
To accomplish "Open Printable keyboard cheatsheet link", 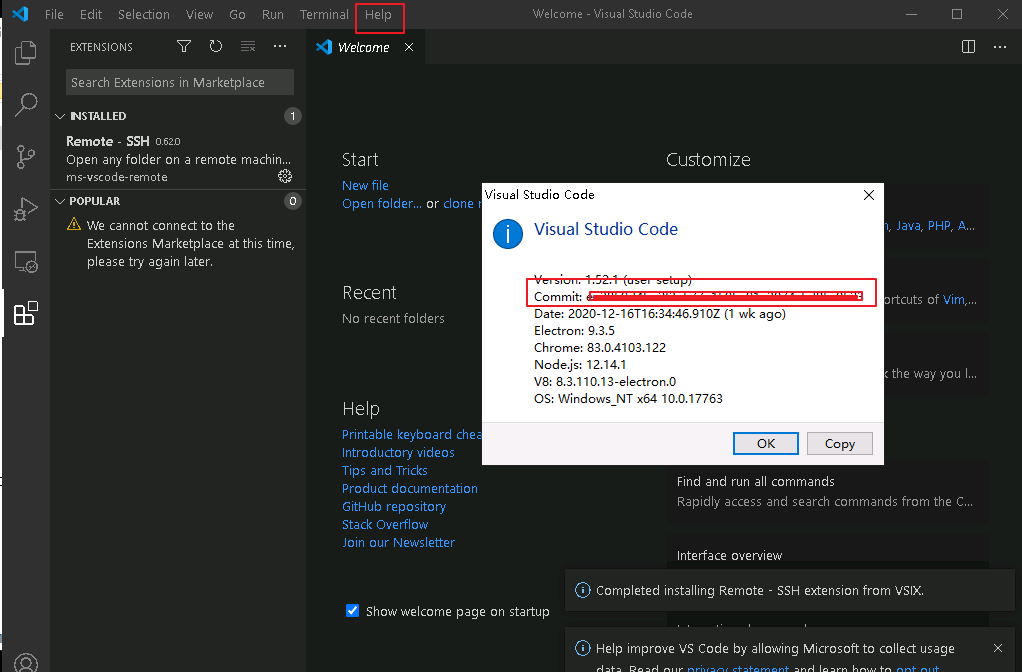I will 411,434.
